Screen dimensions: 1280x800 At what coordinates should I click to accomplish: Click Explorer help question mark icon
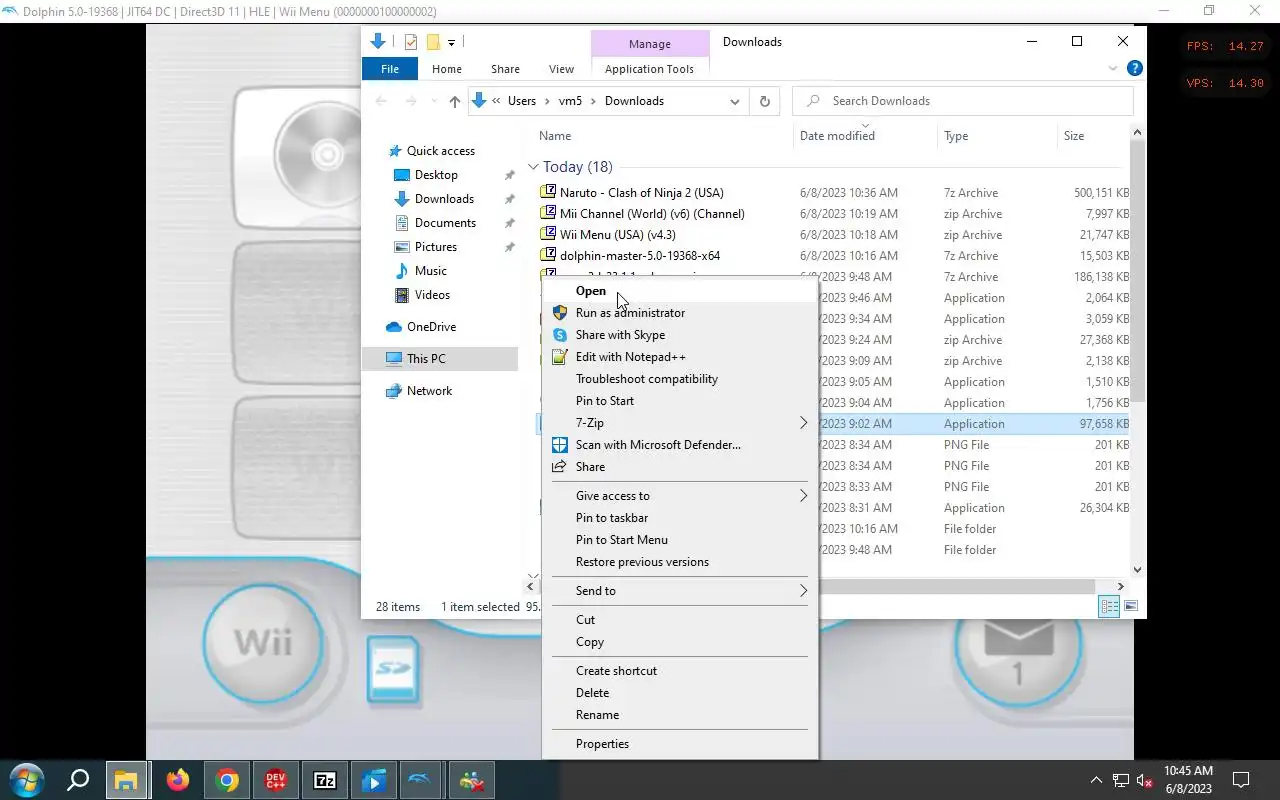point(1135,68)
